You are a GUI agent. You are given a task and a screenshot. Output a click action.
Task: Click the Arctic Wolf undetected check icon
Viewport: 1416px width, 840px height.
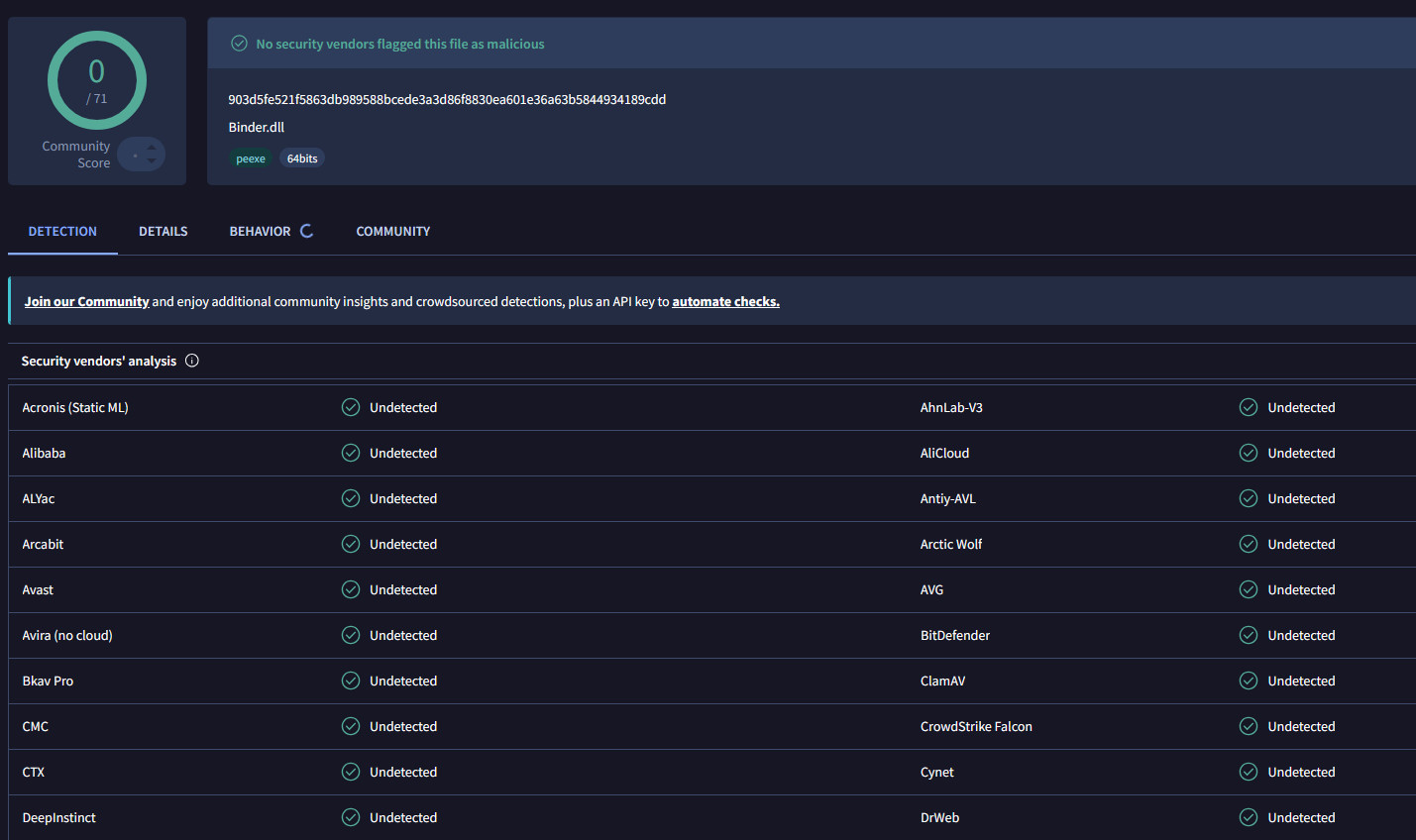click(x=1249, y=544)
